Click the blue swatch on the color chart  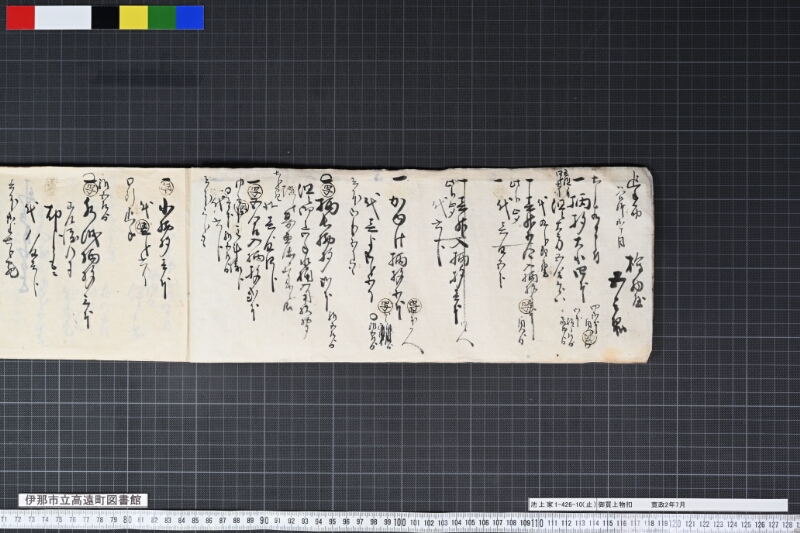[190, 18]
